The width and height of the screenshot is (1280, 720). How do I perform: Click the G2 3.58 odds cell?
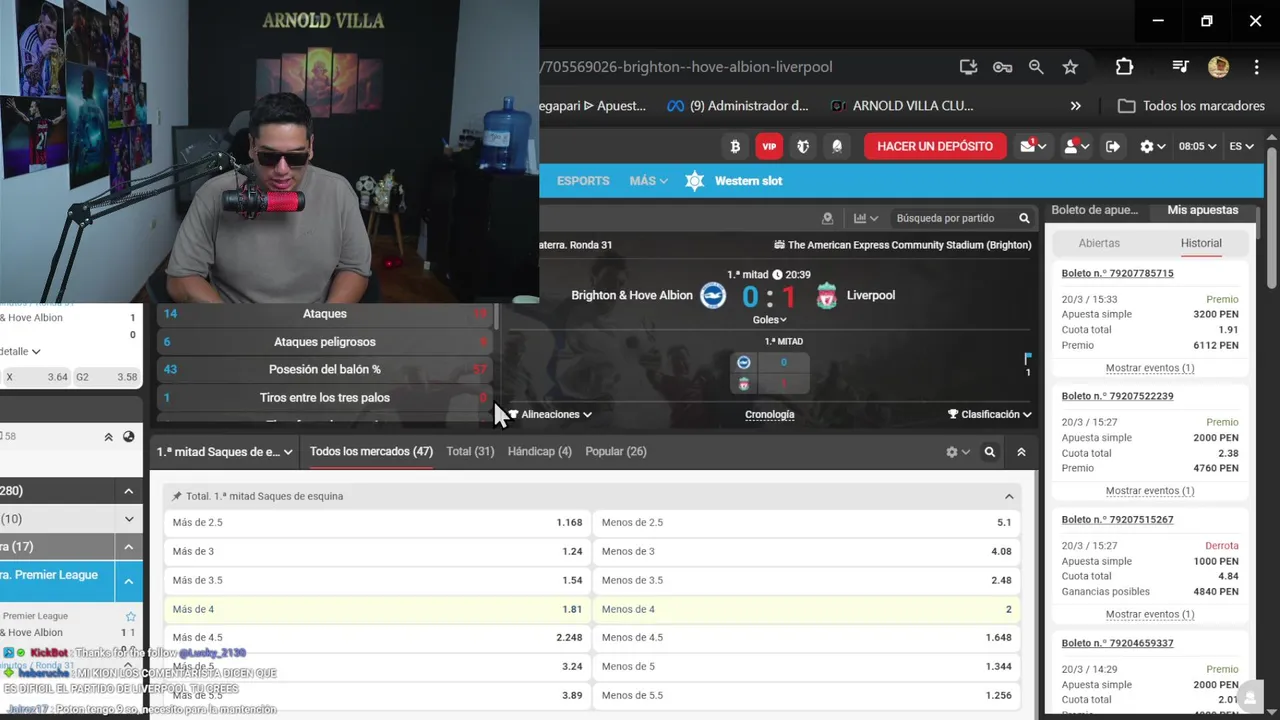click(107, 377)
